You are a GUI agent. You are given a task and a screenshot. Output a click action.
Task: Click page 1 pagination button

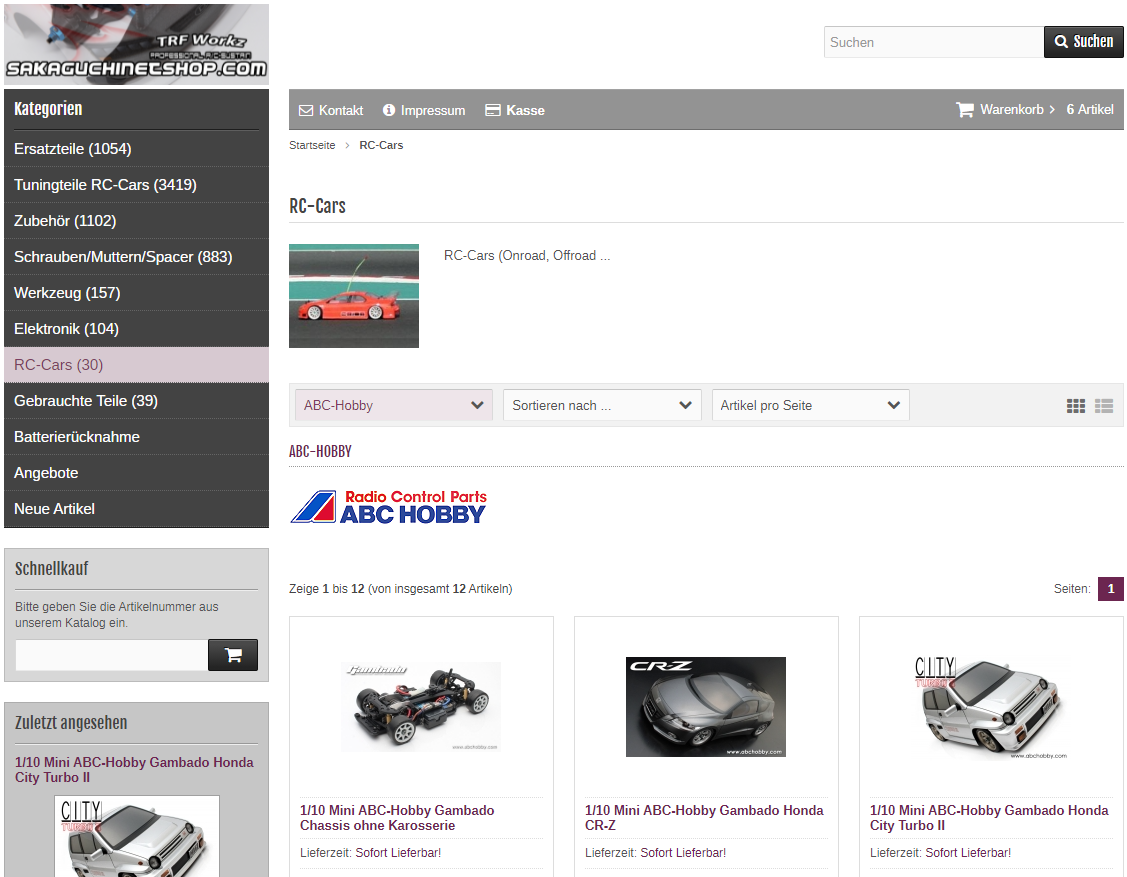[1110, 589]
